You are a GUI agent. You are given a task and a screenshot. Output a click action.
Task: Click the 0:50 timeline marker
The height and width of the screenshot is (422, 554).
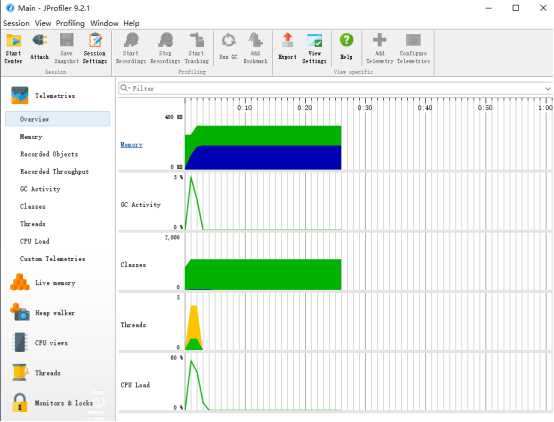point(485,107)
